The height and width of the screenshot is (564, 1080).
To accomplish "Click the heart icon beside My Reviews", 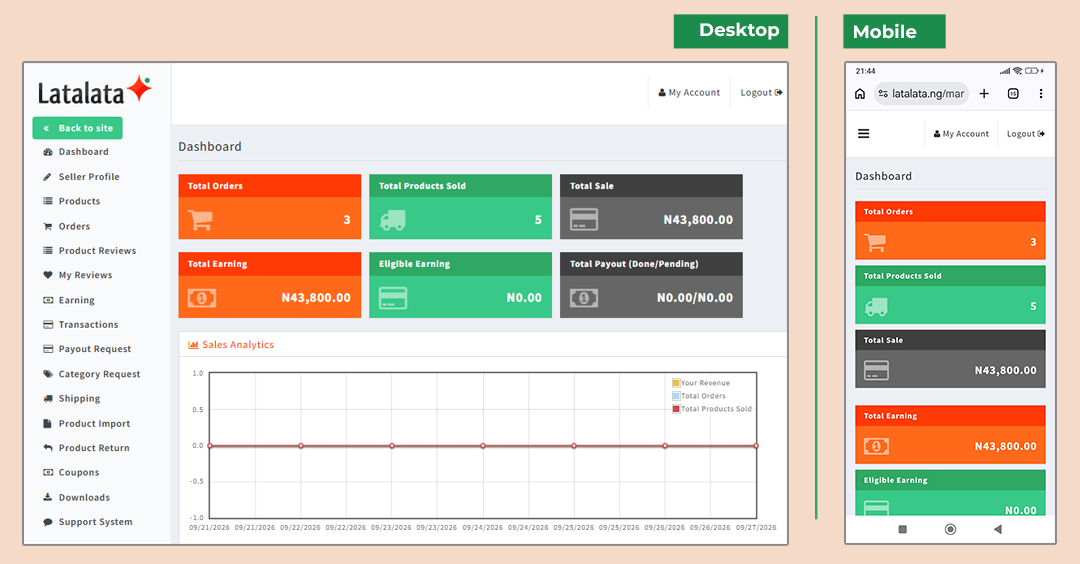I will coord(48,275).
